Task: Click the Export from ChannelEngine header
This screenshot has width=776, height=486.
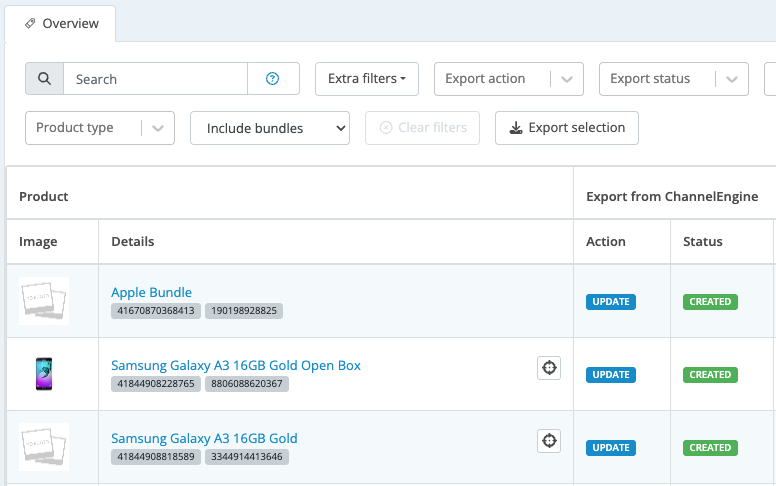Action: [x=672, y=196]
